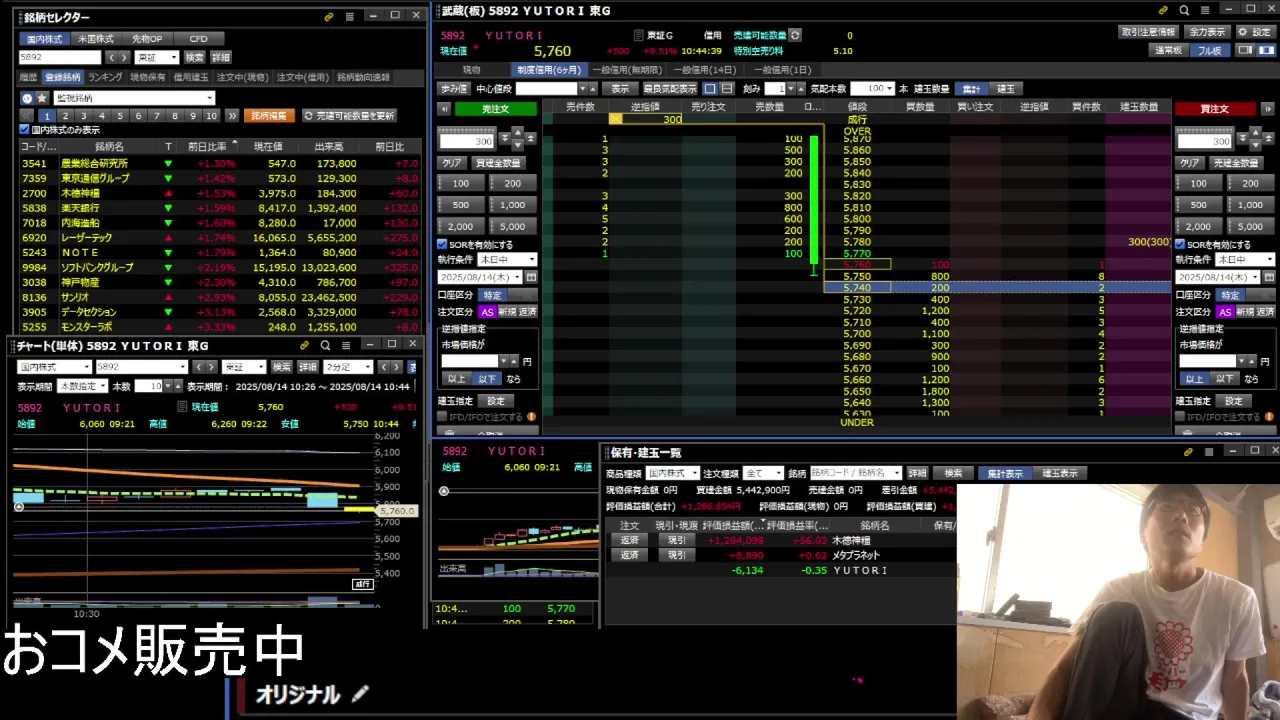The width and height of the screenshot is (1280, 720).
Task: Enable sell-side IFD/IFOで注文する checkbox
Action: click(x=442, y=417)
